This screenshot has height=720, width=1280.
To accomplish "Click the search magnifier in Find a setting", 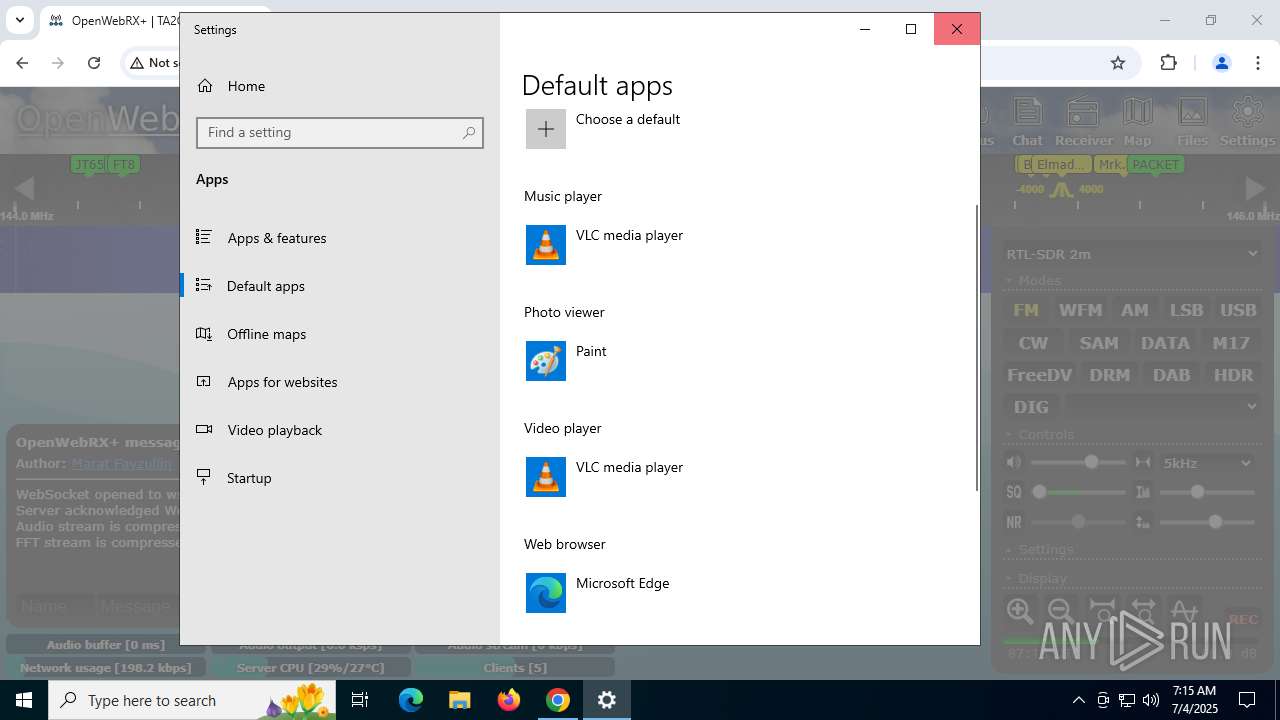I will click(468, 133).
